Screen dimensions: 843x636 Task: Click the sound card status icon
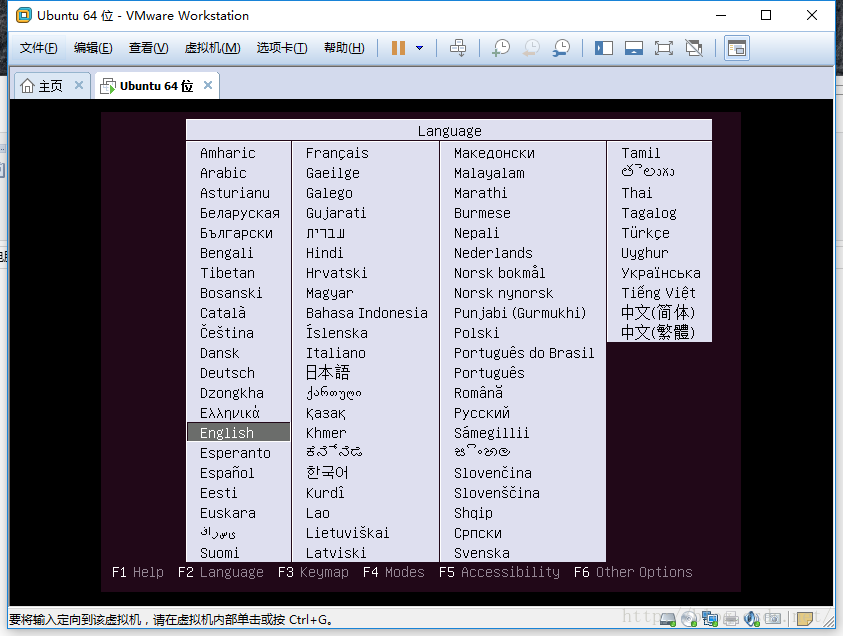752,620
